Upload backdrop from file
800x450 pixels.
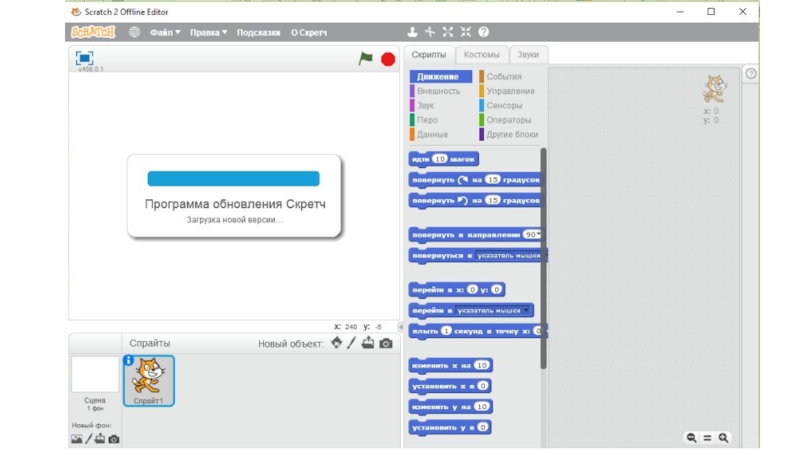100,438
